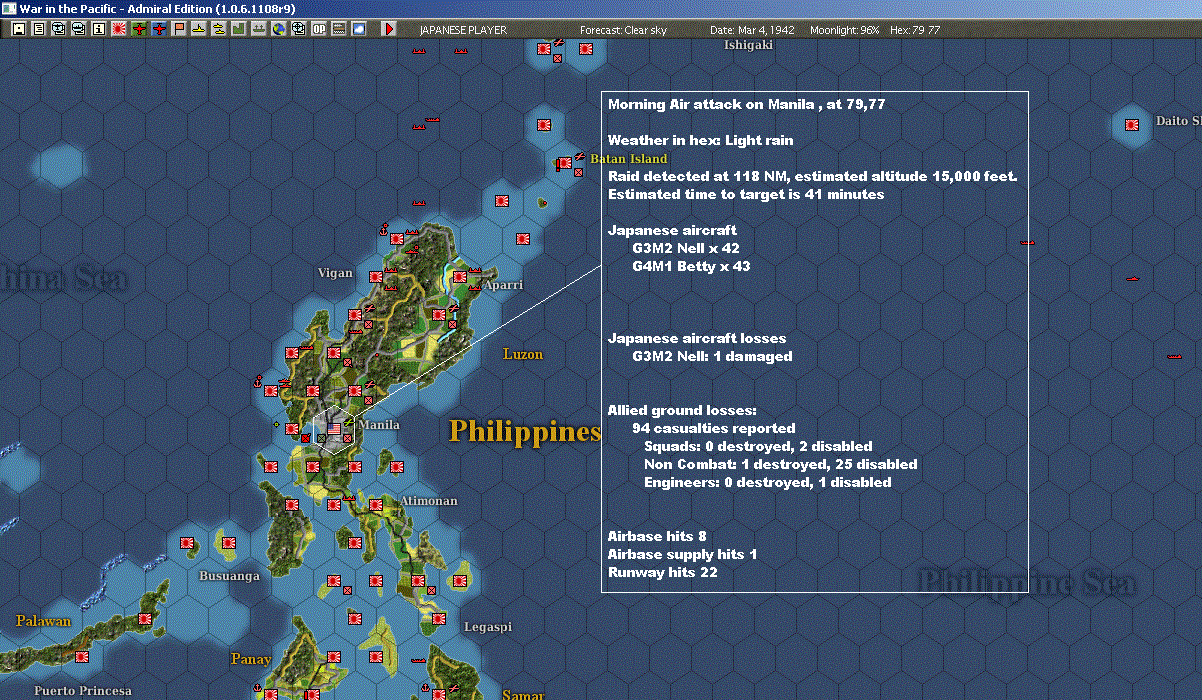Click the OP toolbar button
Image resolution: width=1202 pixels, height=700 pixels.
pos(319,29)
